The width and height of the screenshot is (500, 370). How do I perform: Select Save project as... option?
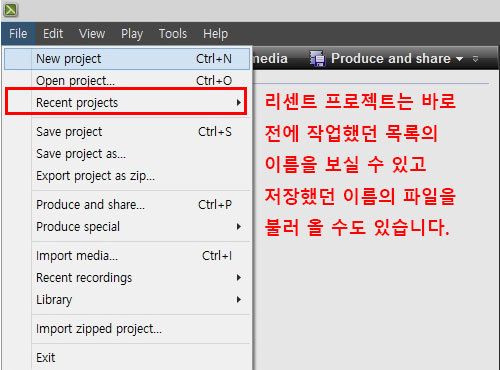(127, 154)
